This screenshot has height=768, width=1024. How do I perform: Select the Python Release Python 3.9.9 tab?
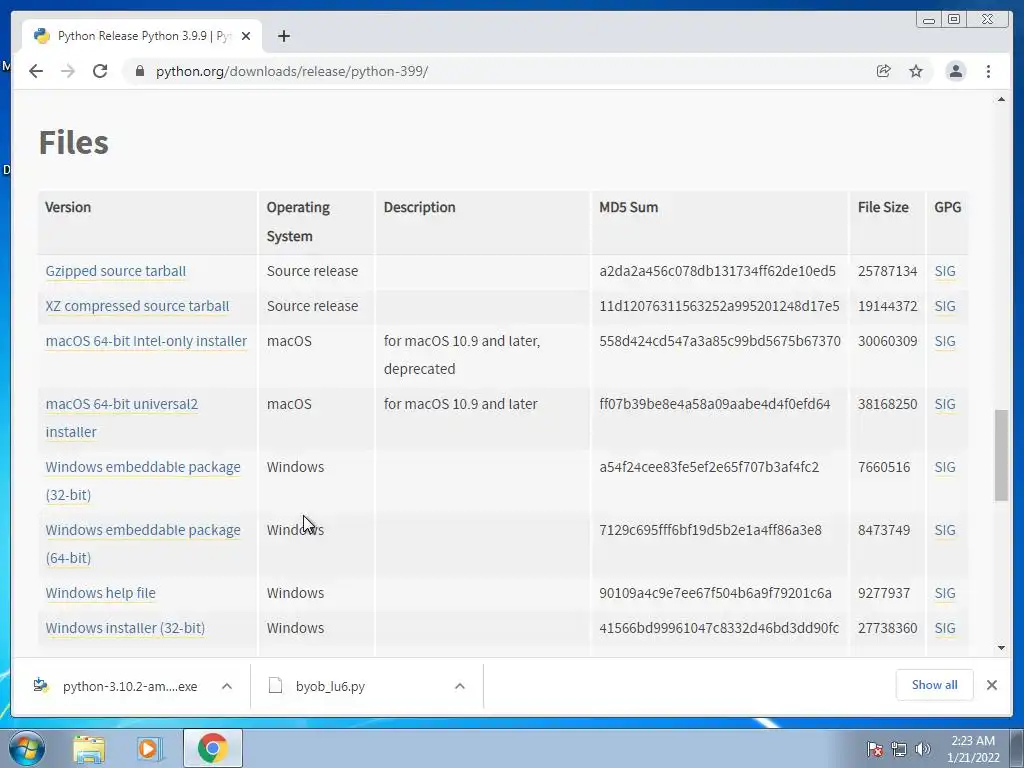point(142,36)
